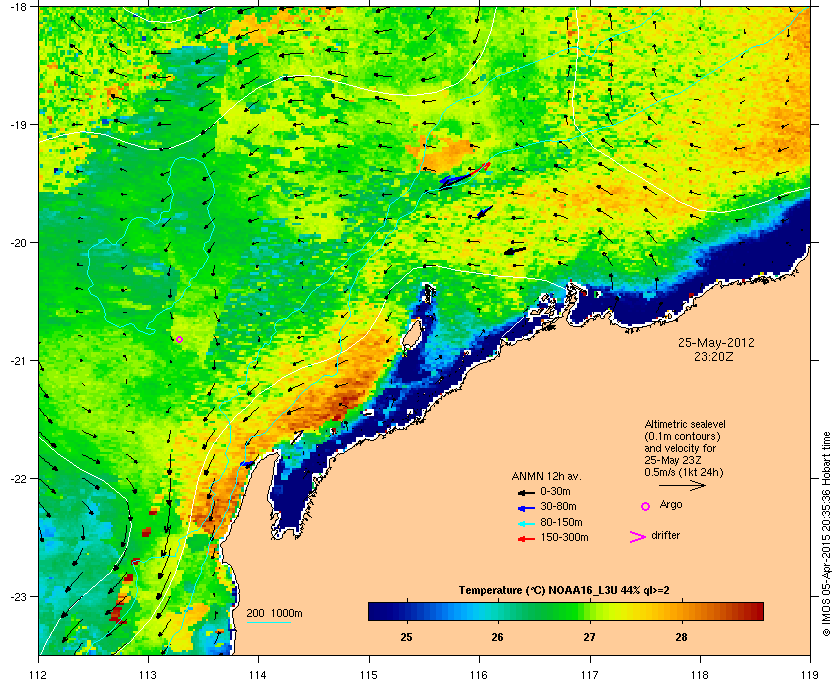Click the longitude axis label 118

click(x=700, y=674)
